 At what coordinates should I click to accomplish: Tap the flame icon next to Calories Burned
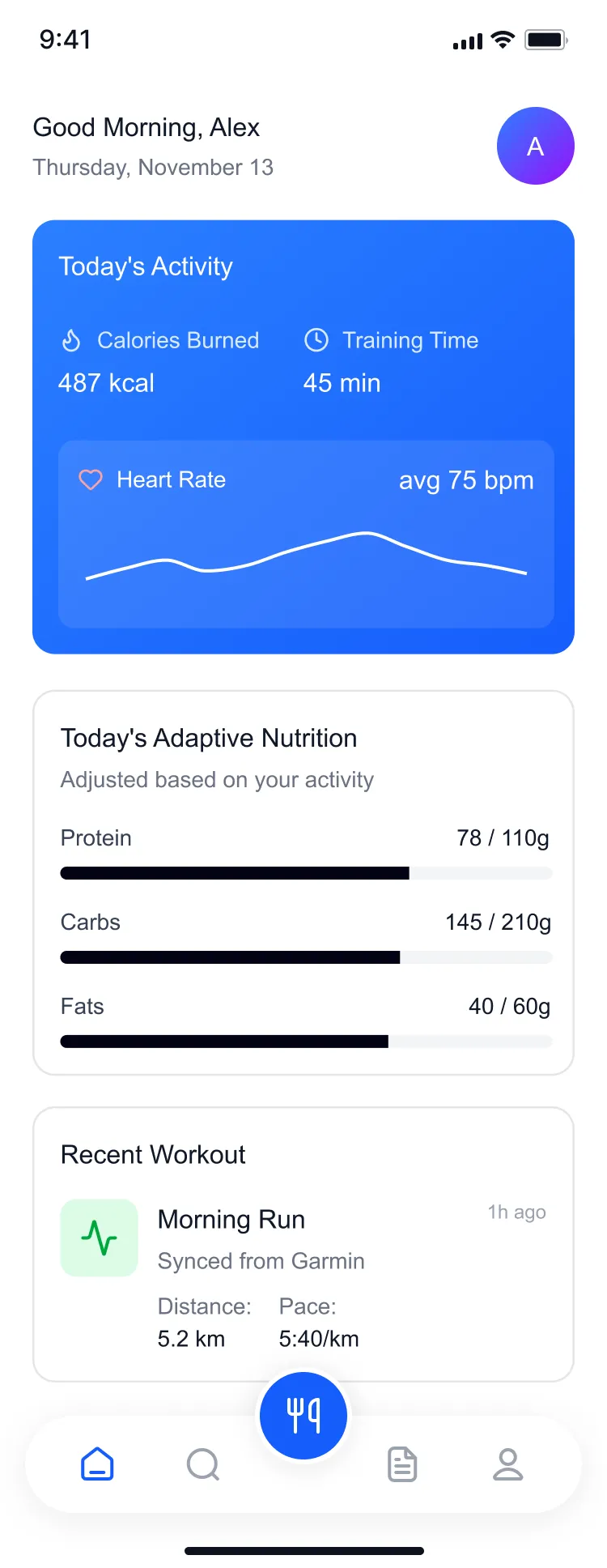point(71,340)
